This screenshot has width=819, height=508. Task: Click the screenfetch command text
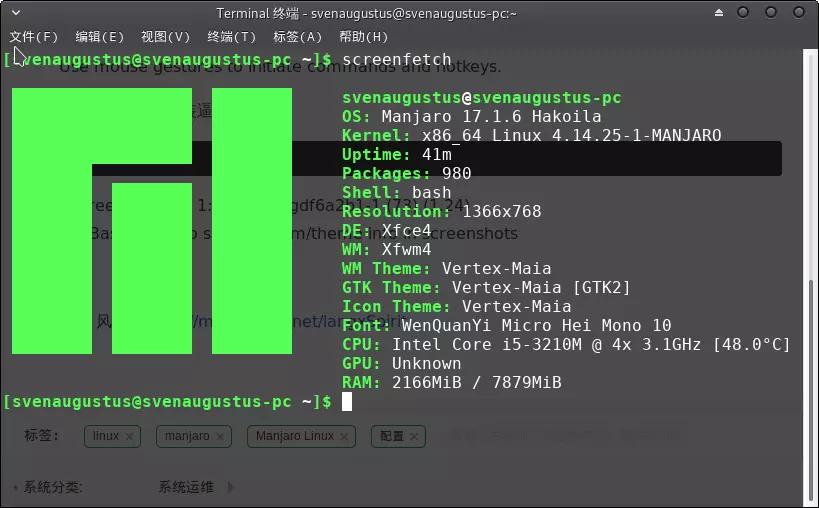[x=396, y=60]
